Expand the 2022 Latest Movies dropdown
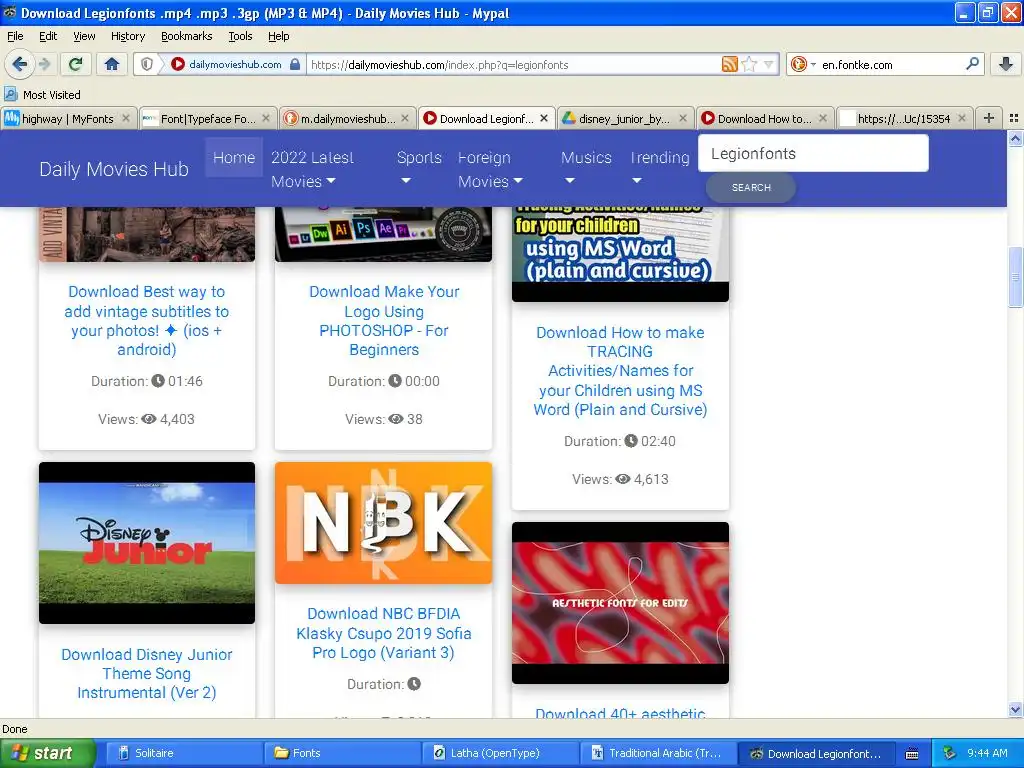Screen dimensions: 1024x768 312,169
